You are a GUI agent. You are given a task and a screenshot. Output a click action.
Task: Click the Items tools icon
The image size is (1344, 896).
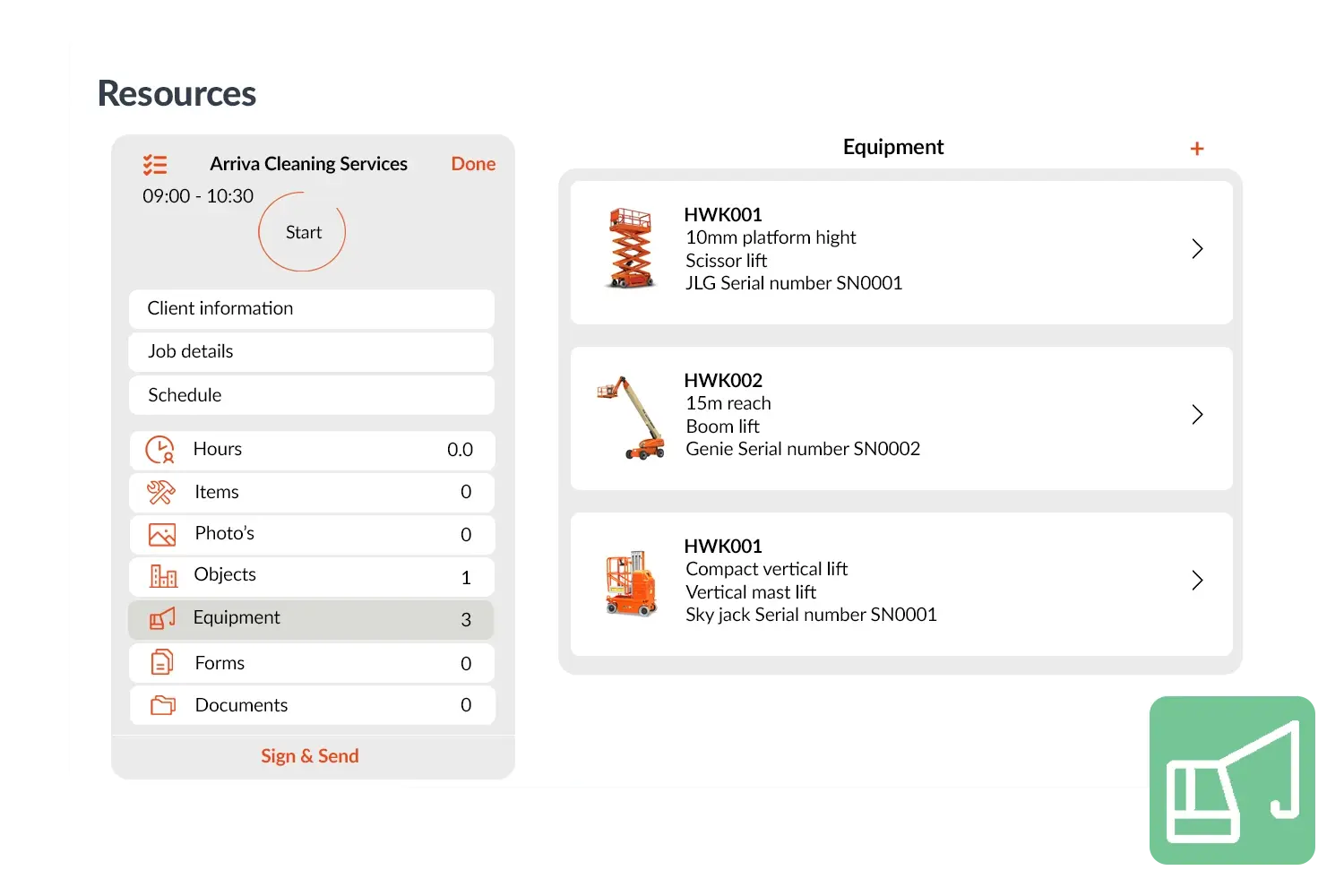point(161,492)
